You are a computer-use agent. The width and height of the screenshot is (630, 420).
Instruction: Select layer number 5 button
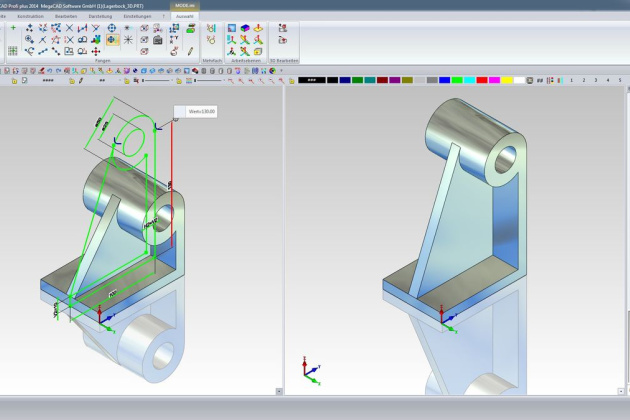(621, 80)
